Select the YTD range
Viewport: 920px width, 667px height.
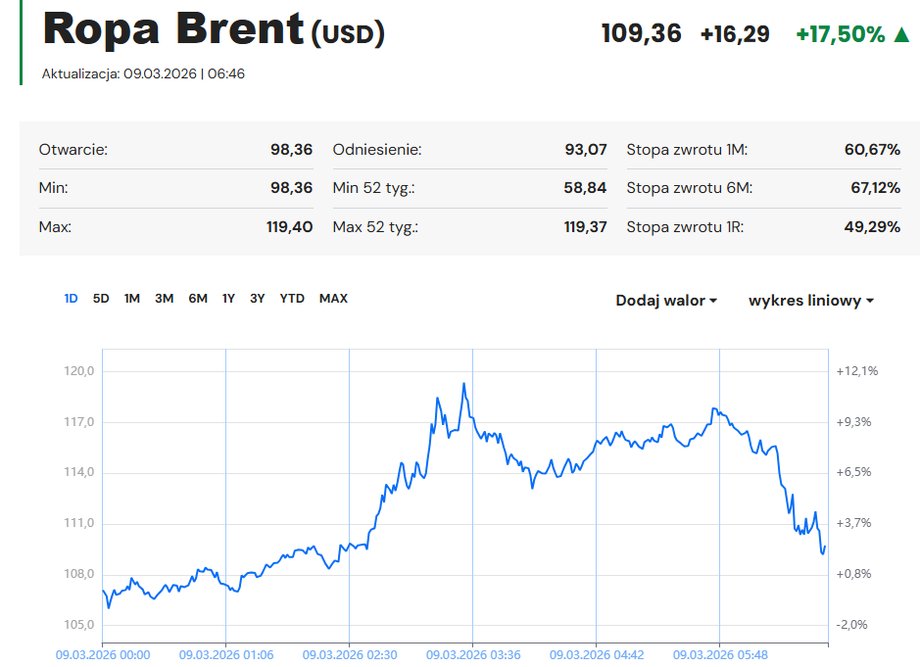tap(292, 298)
